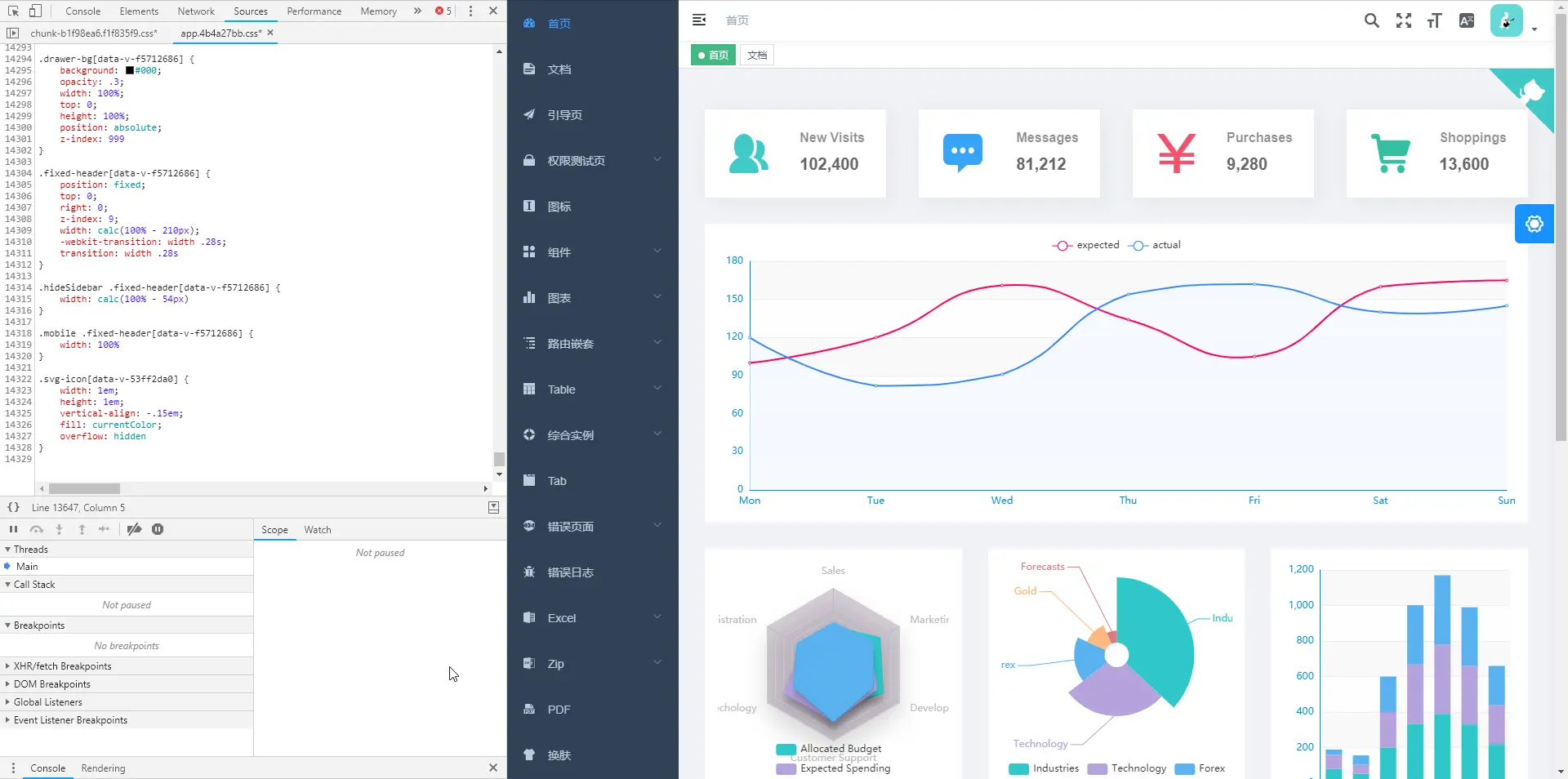Open the user avatar dropdown

(1514, 20)
